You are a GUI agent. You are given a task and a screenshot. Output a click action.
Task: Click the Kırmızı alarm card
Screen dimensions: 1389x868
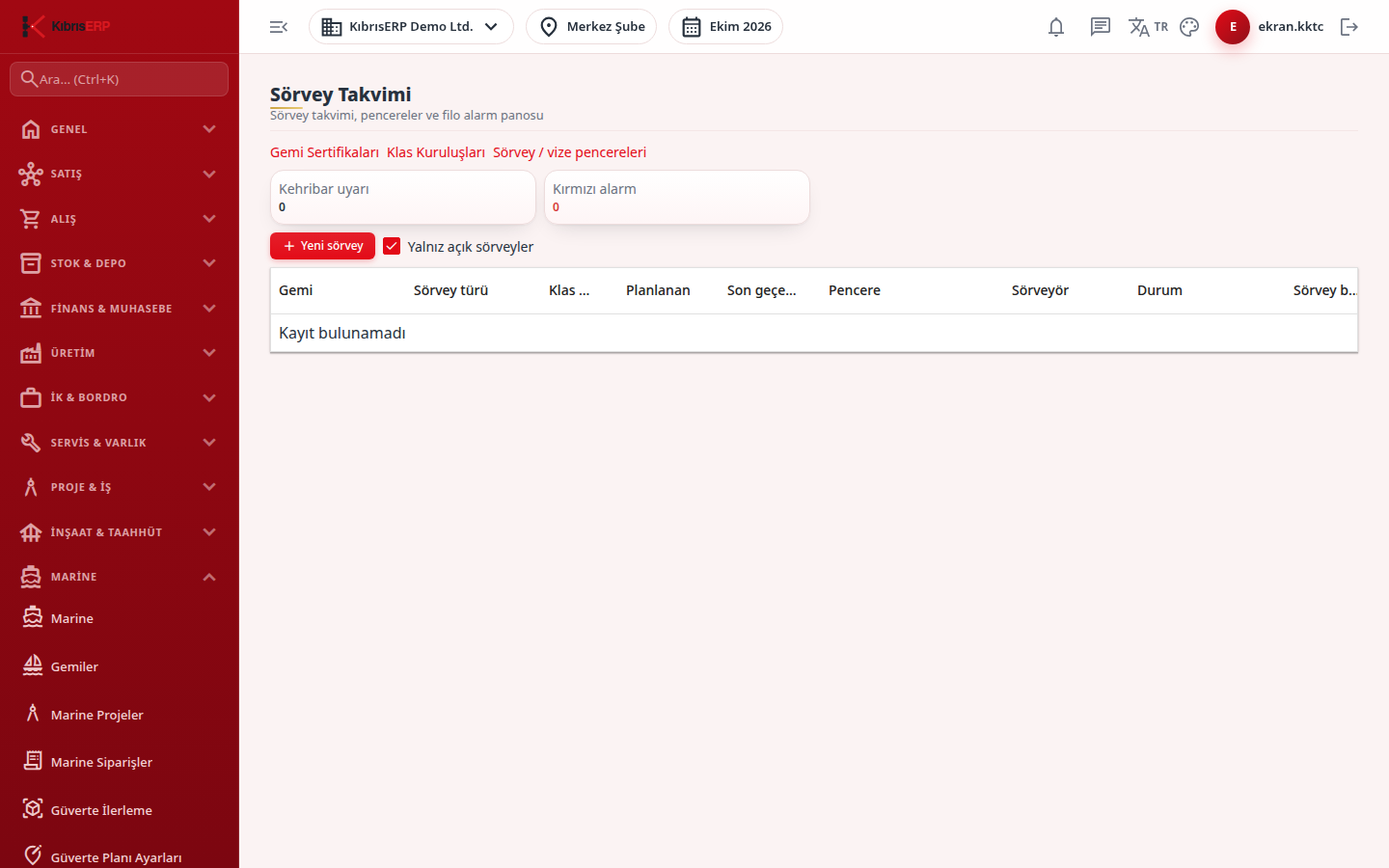tap(676, 198)
